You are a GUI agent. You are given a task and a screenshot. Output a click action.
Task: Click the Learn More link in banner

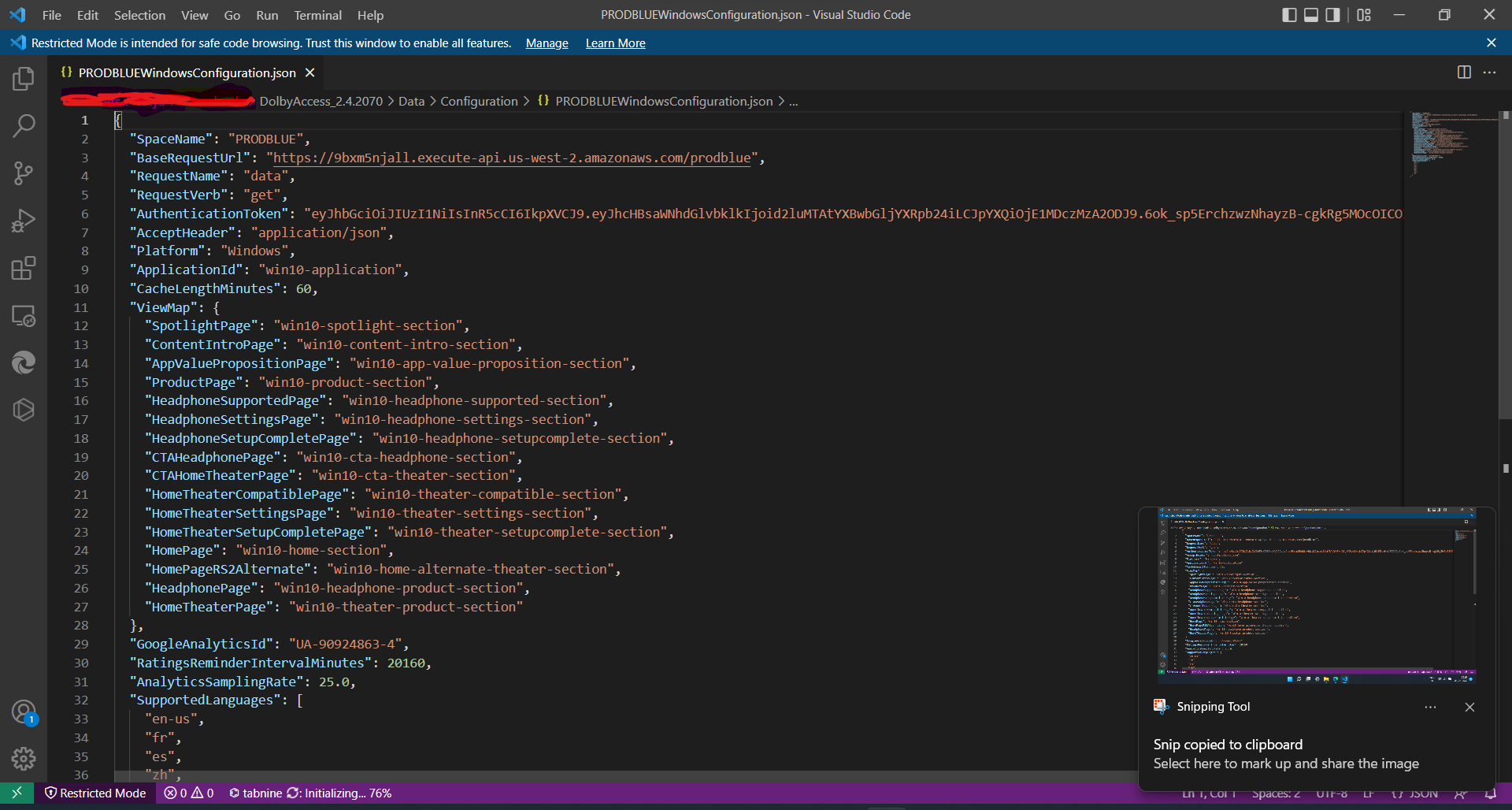(x=616, y=43)
